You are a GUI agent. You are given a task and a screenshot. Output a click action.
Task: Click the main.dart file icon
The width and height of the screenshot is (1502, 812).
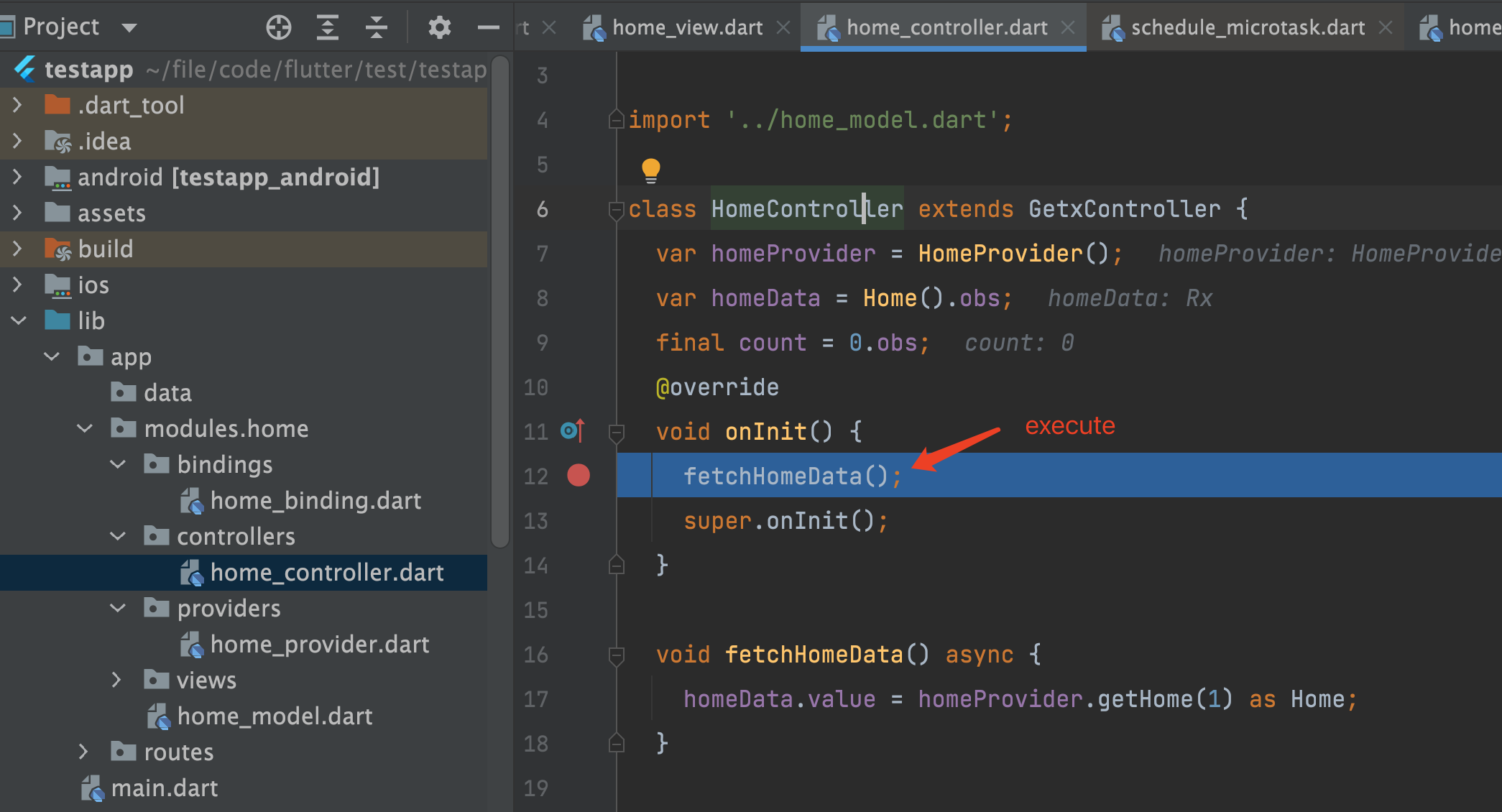tap(93, 788)
